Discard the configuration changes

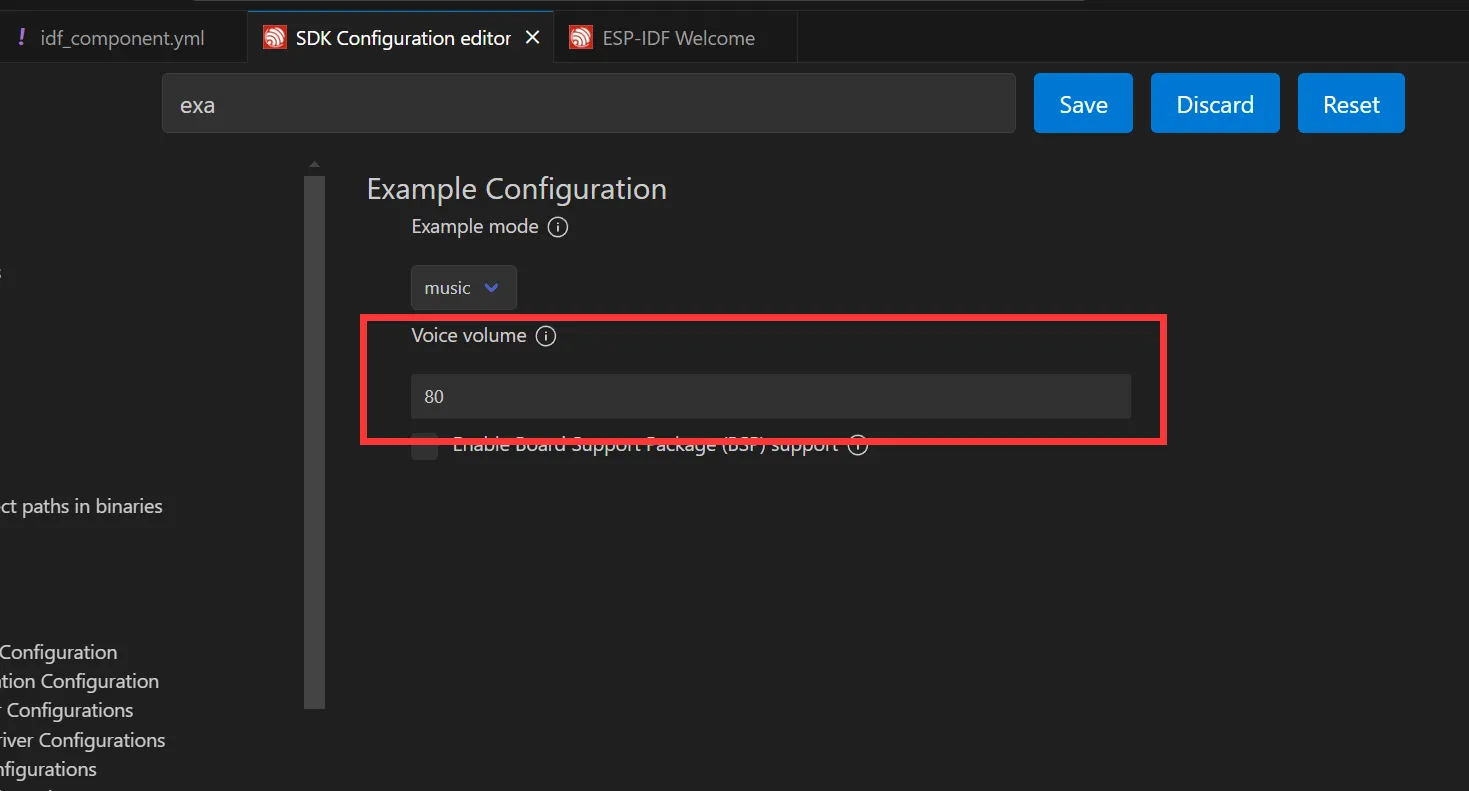1215,103
